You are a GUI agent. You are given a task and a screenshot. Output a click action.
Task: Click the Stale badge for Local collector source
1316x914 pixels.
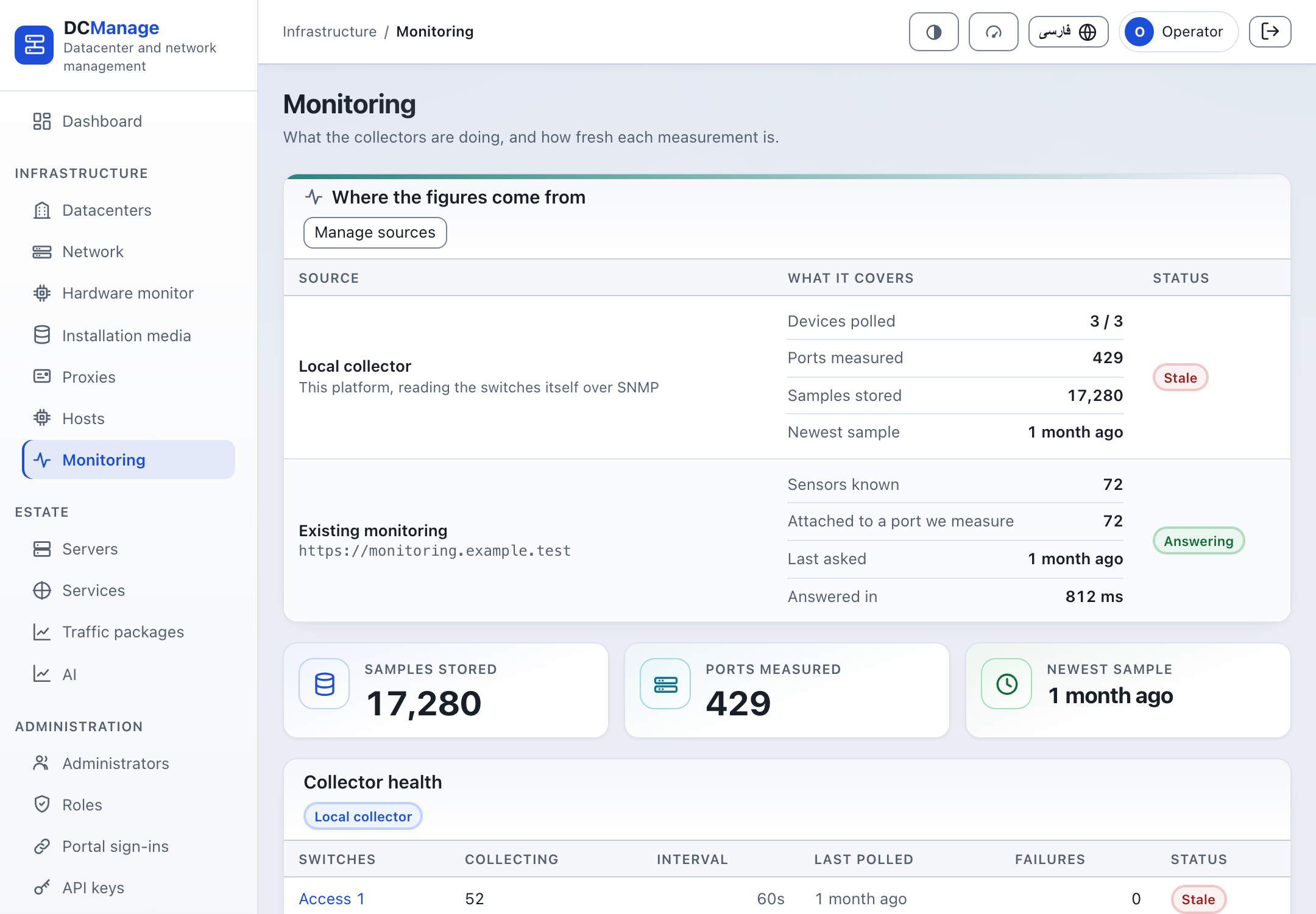1180,378
